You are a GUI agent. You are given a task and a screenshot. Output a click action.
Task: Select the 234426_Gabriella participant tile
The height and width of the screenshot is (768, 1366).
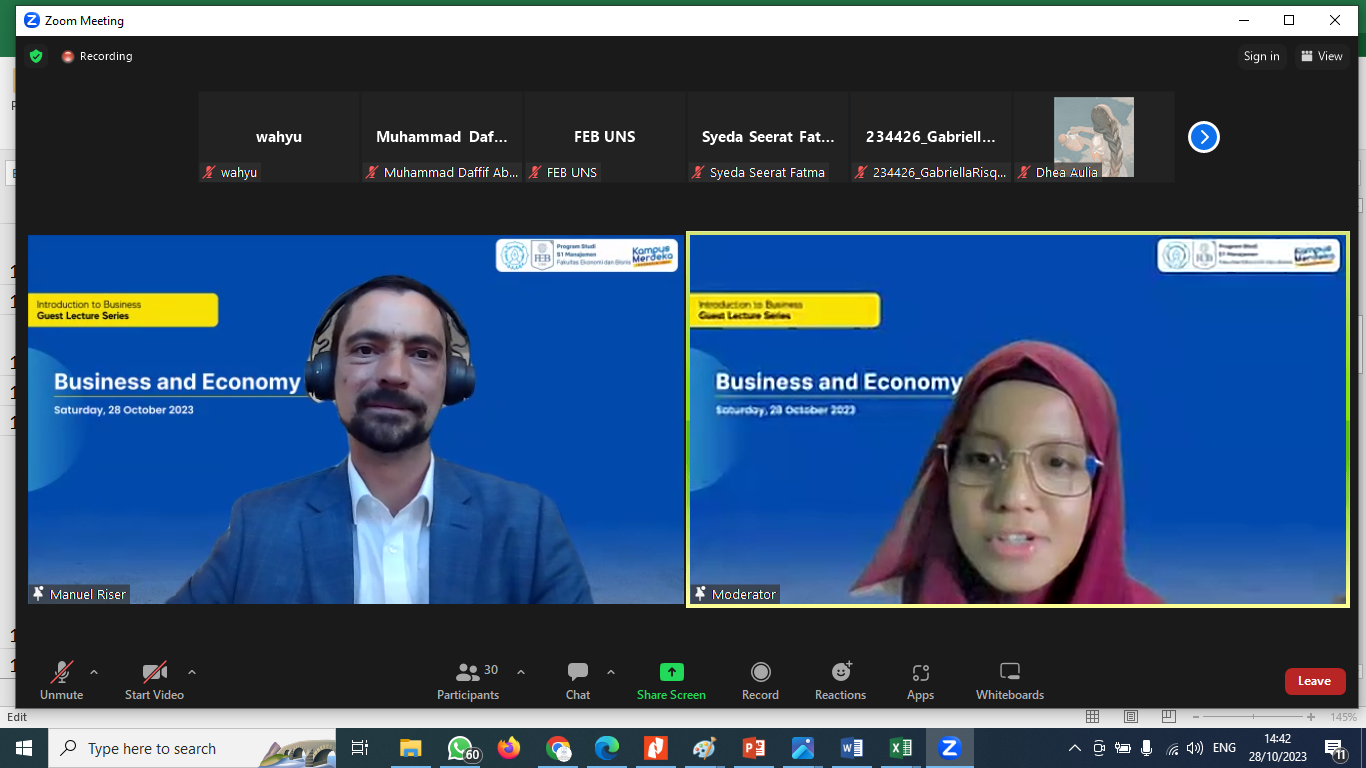click(x=931, y=137)
